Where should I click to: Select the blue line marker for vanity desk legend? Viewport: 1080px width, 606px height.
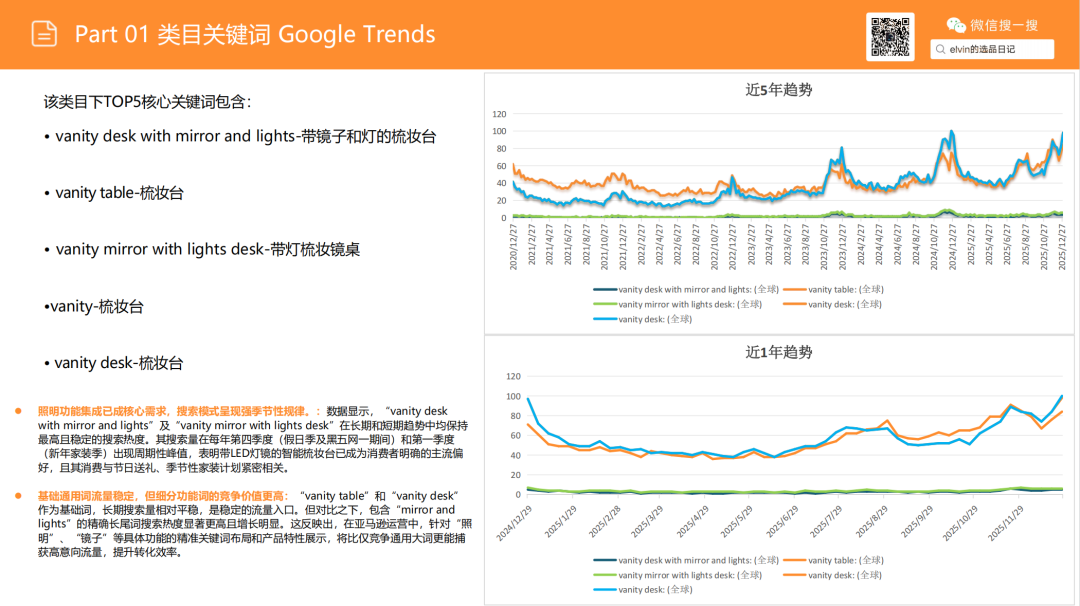tap(604, 319)
